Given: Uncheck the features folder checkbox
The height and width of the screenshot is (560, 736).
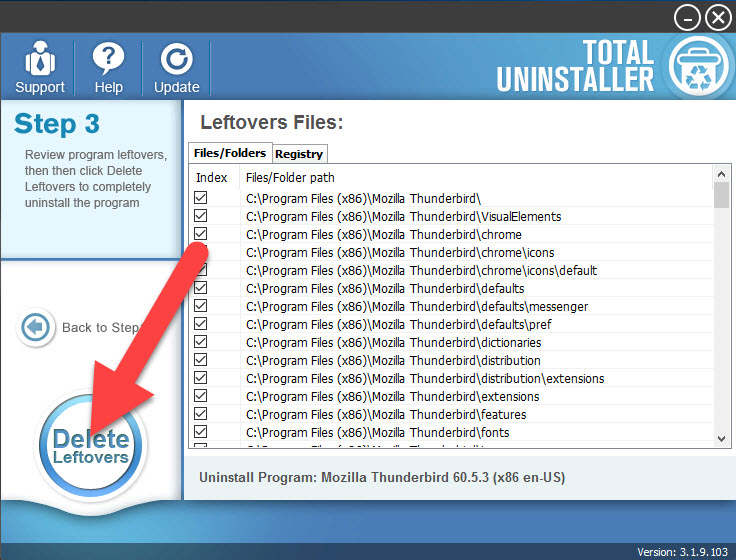Looking at the screenshot, I should 200,414.
